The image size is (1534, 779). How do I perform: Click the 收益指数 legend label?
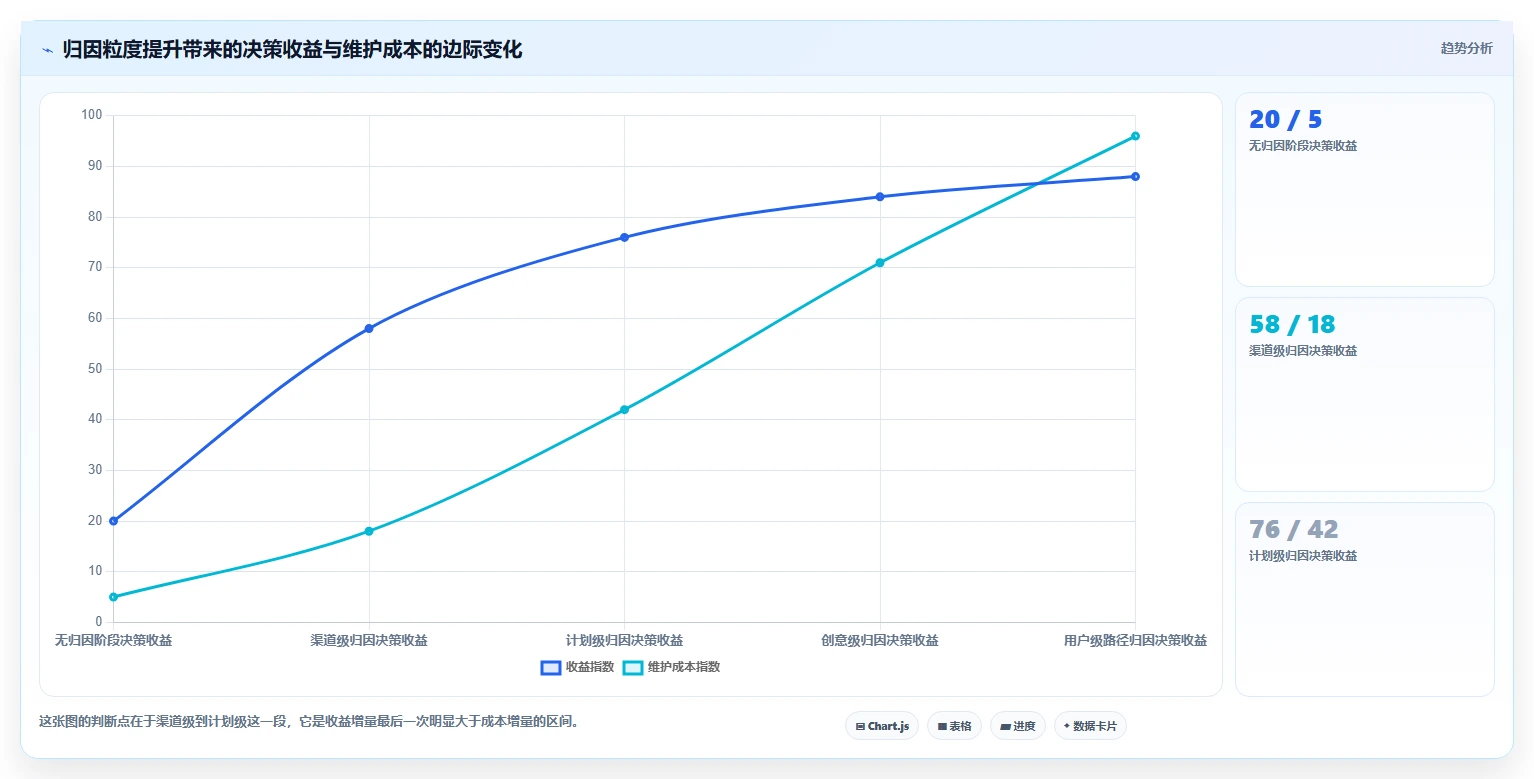coord(590,668)
